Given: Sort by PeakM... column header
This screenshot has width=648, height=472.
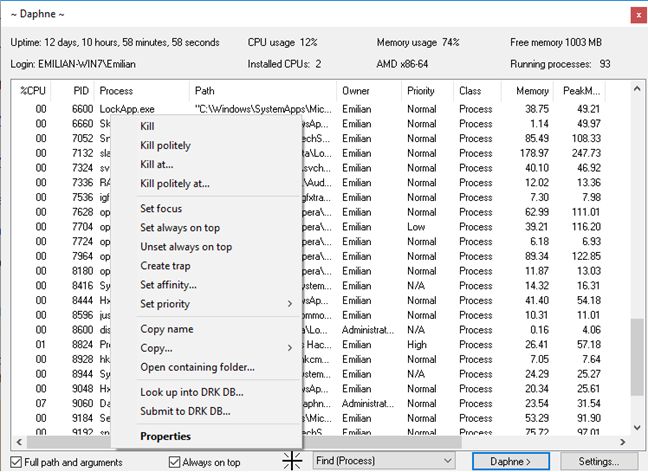Looking at the screenshot, I should (x=581, y=91).
